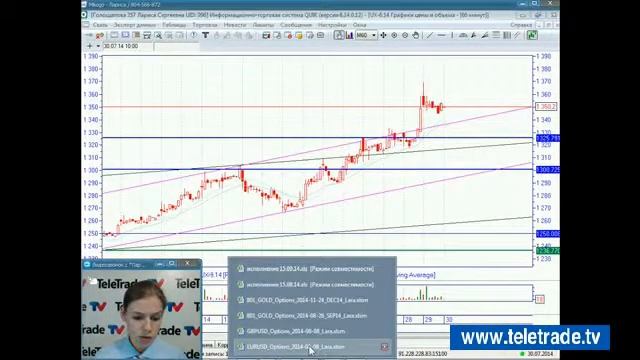Image resolution: width=640 pixels, height=360 pixels.
Task: Select the hand pan tool
Action: pyautogui.click(x=416, y=36)
